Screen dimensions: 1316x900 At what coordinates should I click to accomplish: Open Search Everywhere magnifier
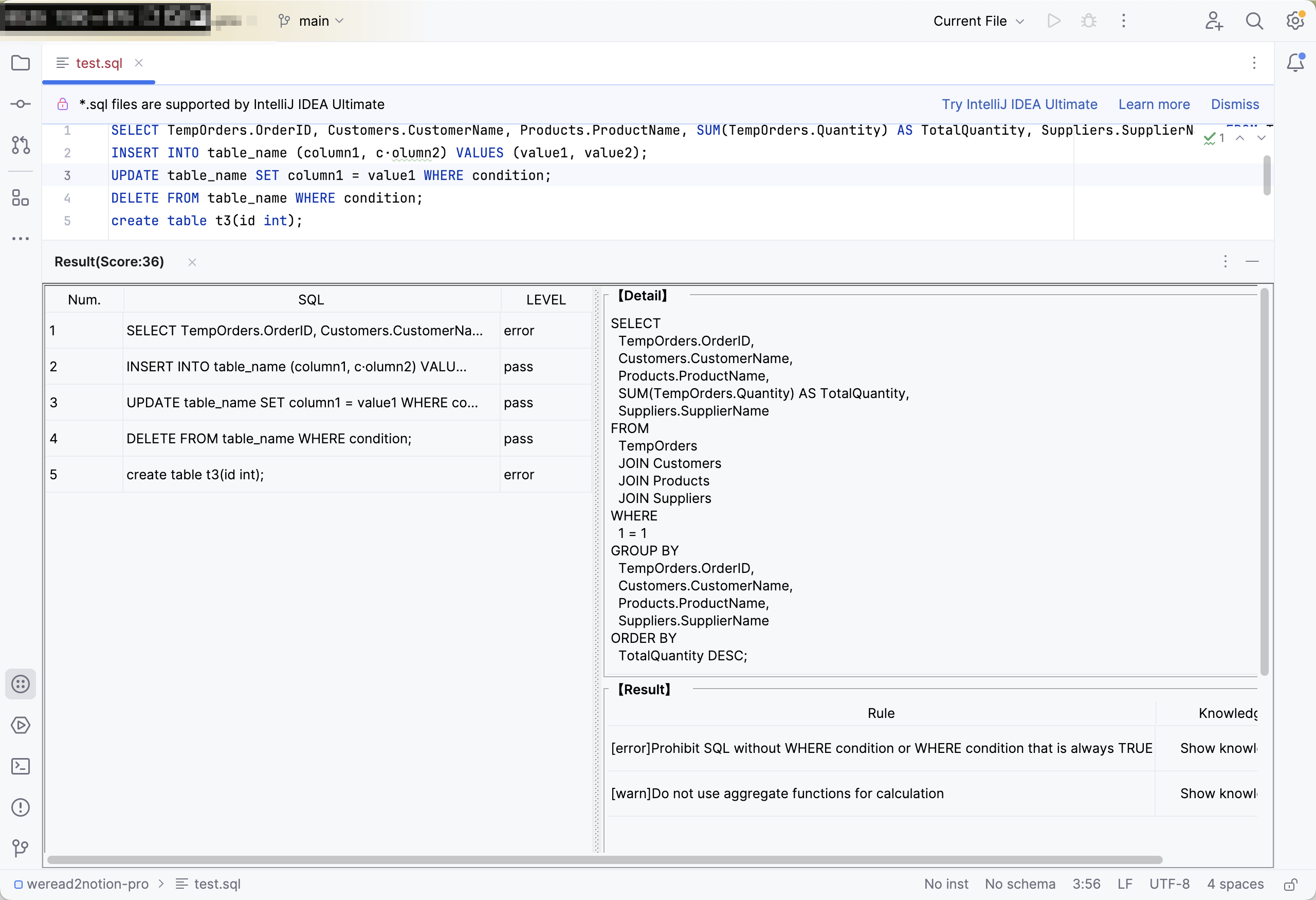point(1254,21)
